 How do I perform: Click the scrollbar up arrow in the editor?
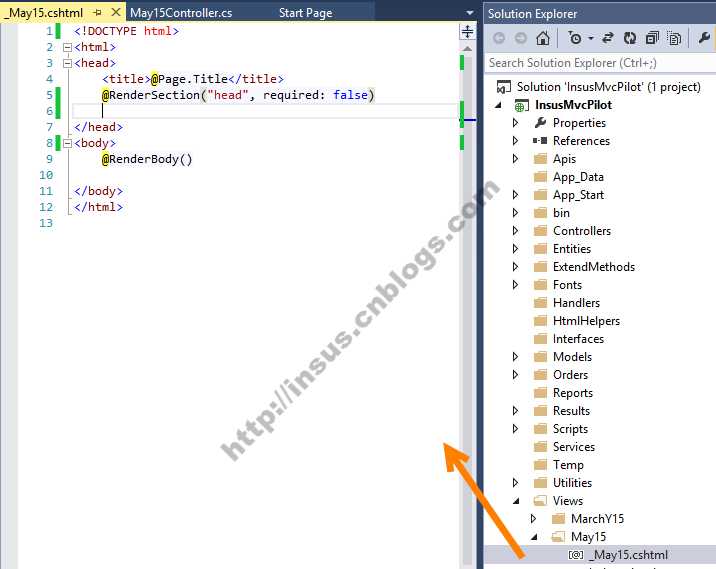[467, 48]
